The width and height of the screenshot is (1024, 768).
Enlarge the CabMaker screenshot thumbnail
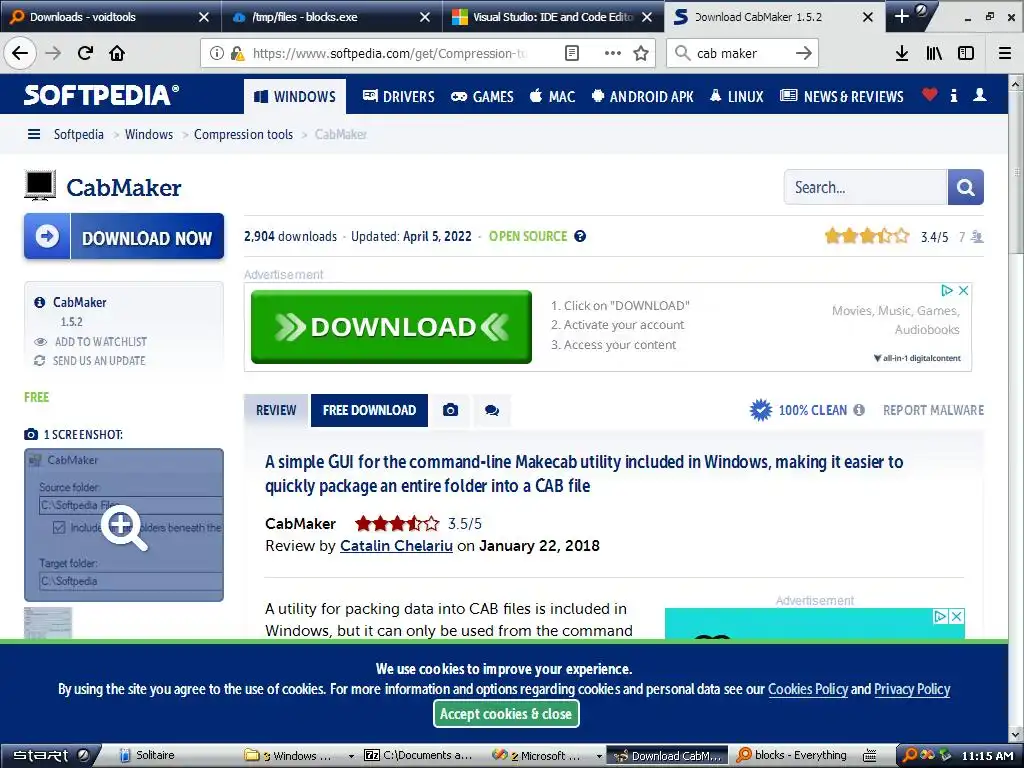click(x=124, y=524)
